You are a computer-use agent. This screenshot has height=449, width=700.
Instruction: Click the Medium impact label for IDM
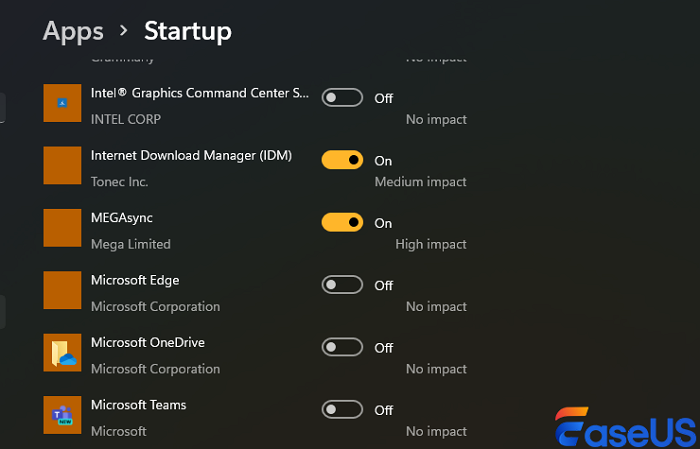click(421, 182)
